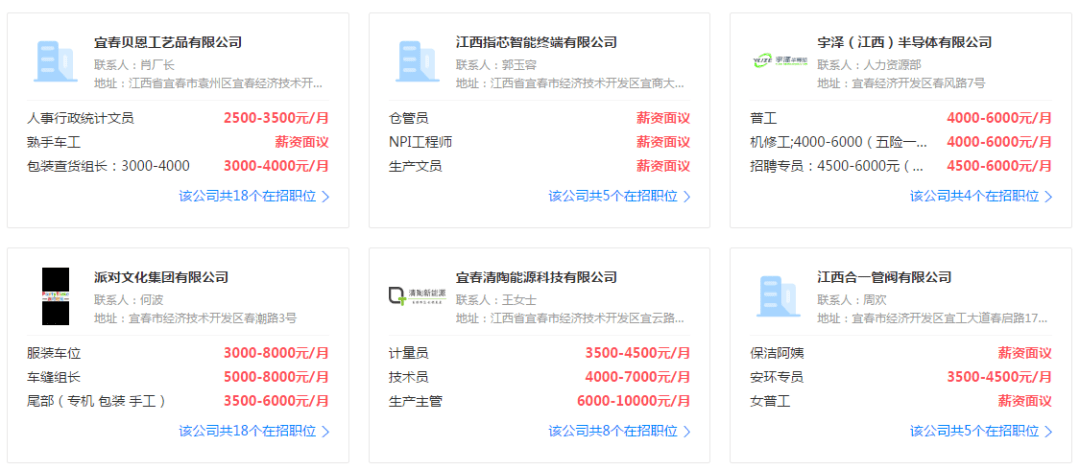1080x470 pixels.
Task: Open the 女普工 job listing
Action: (x=770, y=401)
